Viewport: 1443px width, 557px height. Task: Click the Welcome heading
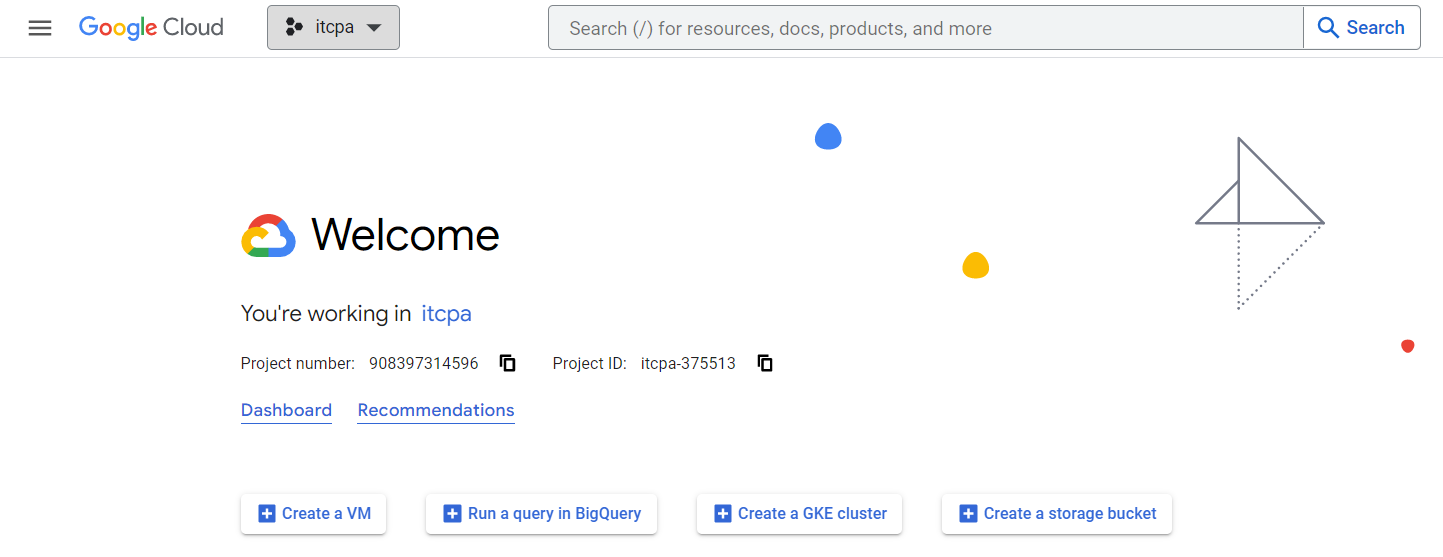405,235
